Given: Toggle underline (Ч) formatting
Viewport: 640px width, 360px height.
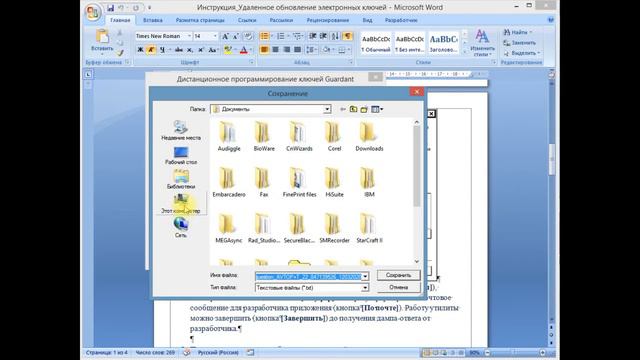Looking at the screenshot, I should (162, 50).
